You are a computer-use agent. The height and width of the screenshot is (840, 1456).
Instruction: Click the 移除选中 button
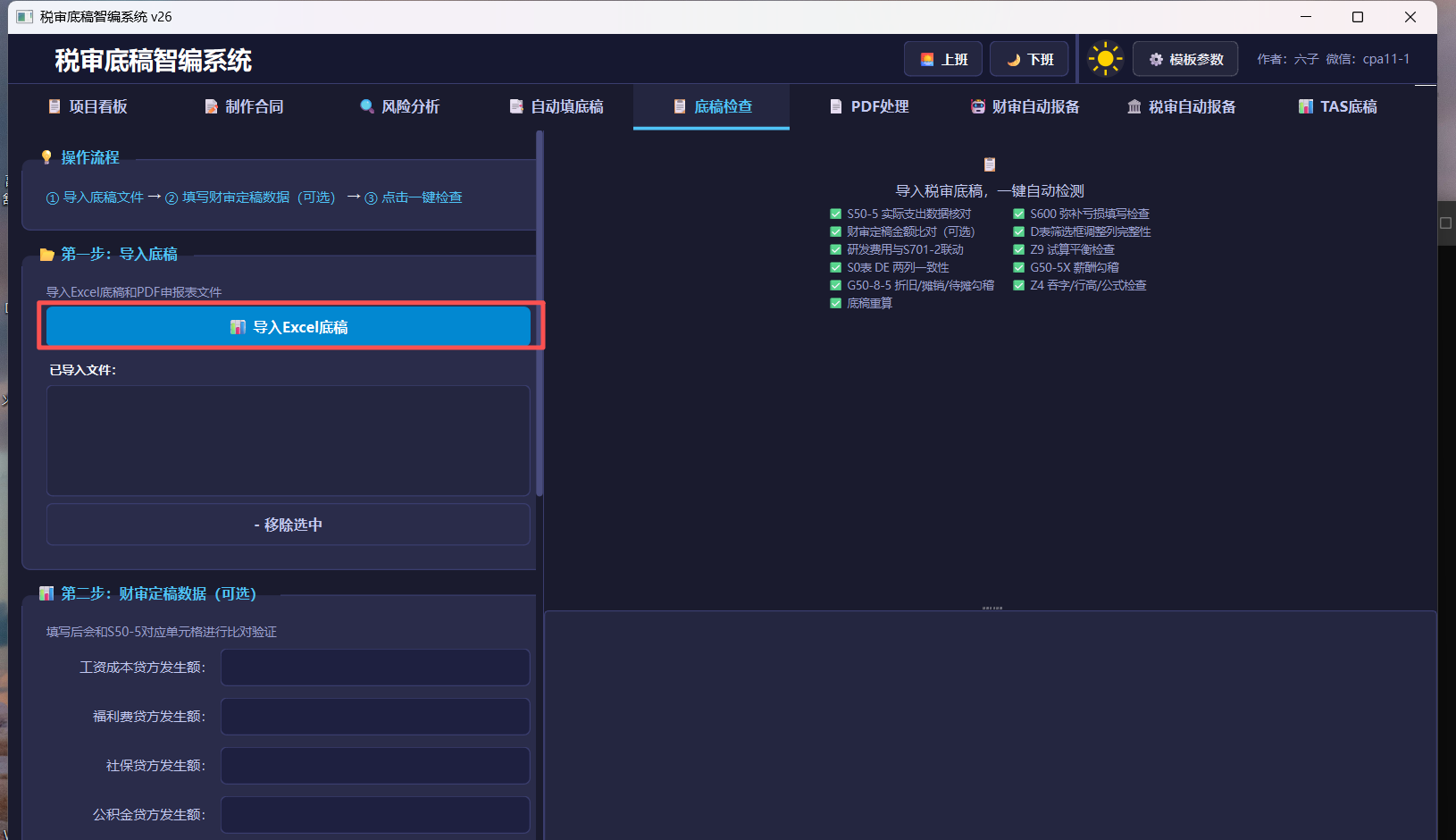(x=289, y=525)
